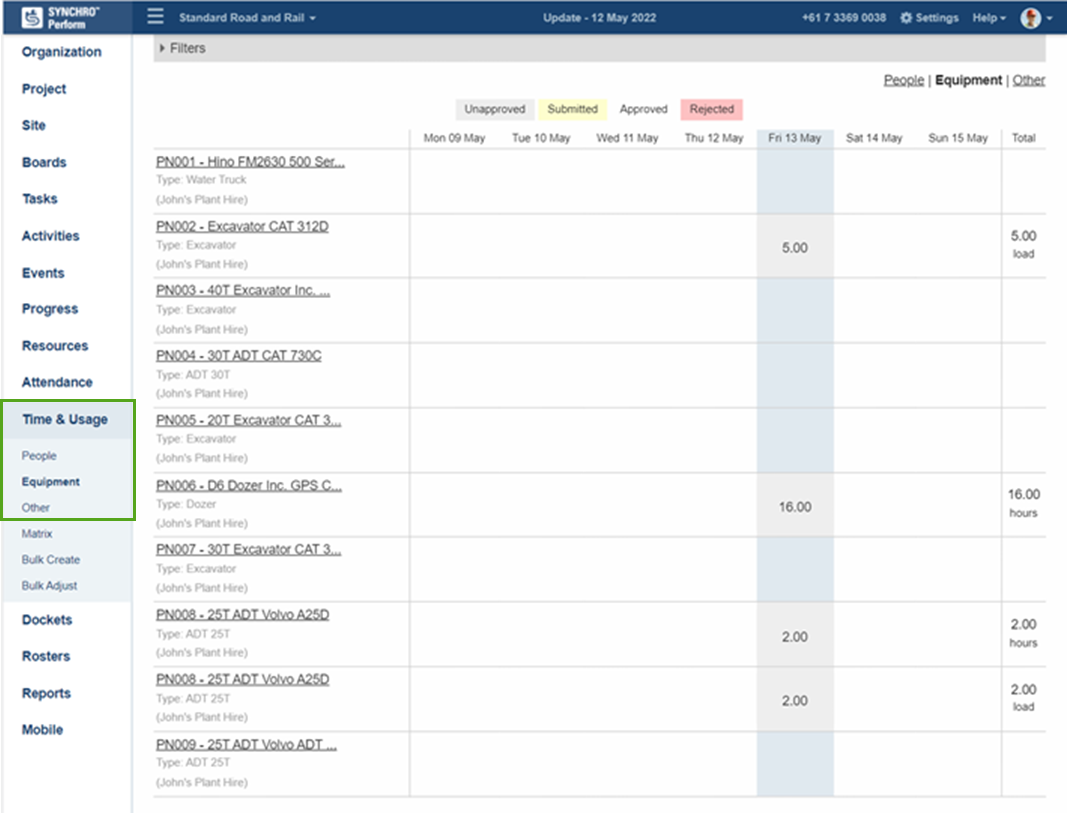Screen dimensions: 1067x813
Task: Open the hamburger navigation menu
Action: (154, 16)
